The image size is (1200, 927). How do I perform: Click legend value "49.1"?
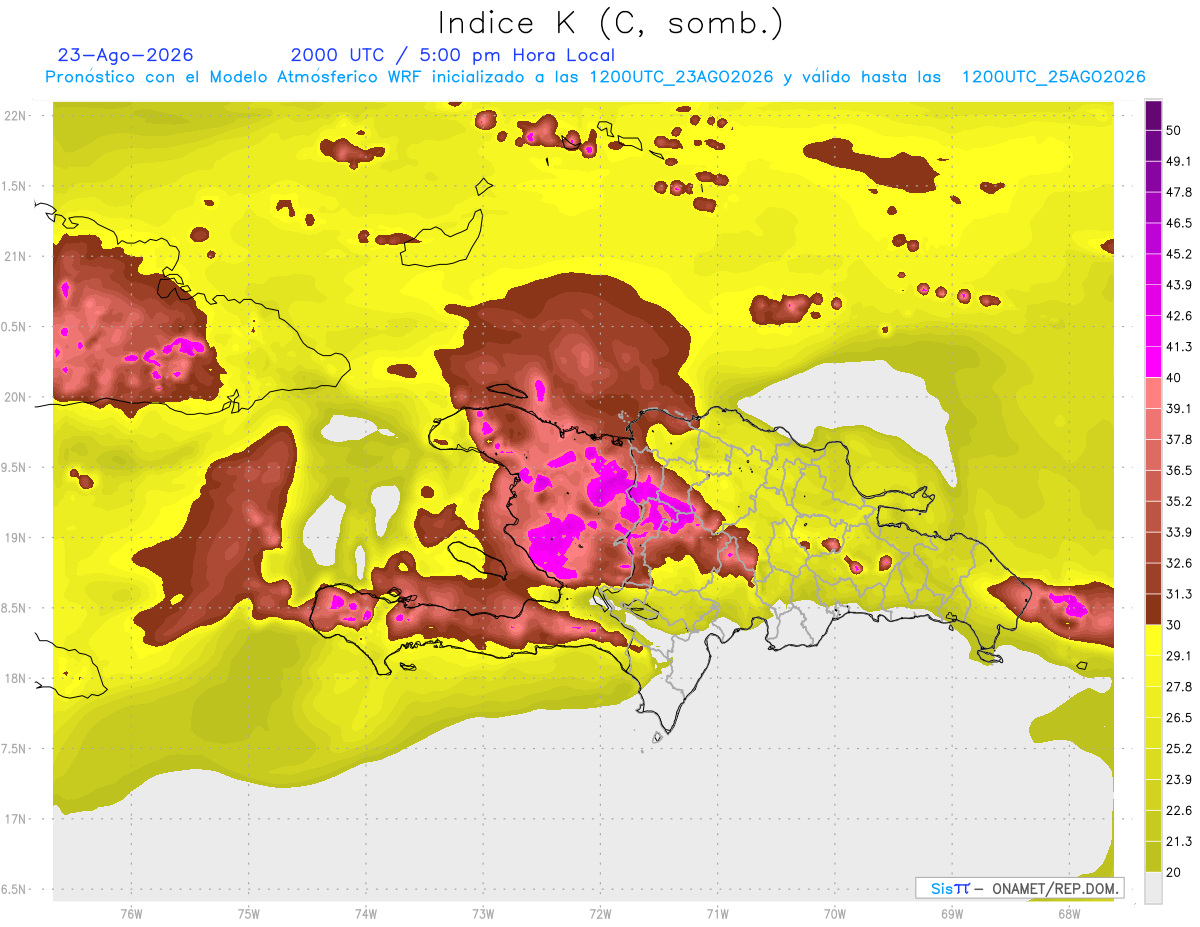1178,162
